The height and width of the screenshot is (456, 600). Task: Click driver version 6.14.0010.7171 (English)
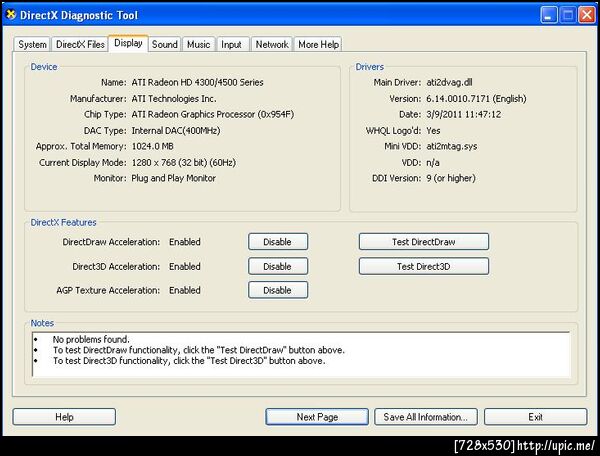[476, 99]
